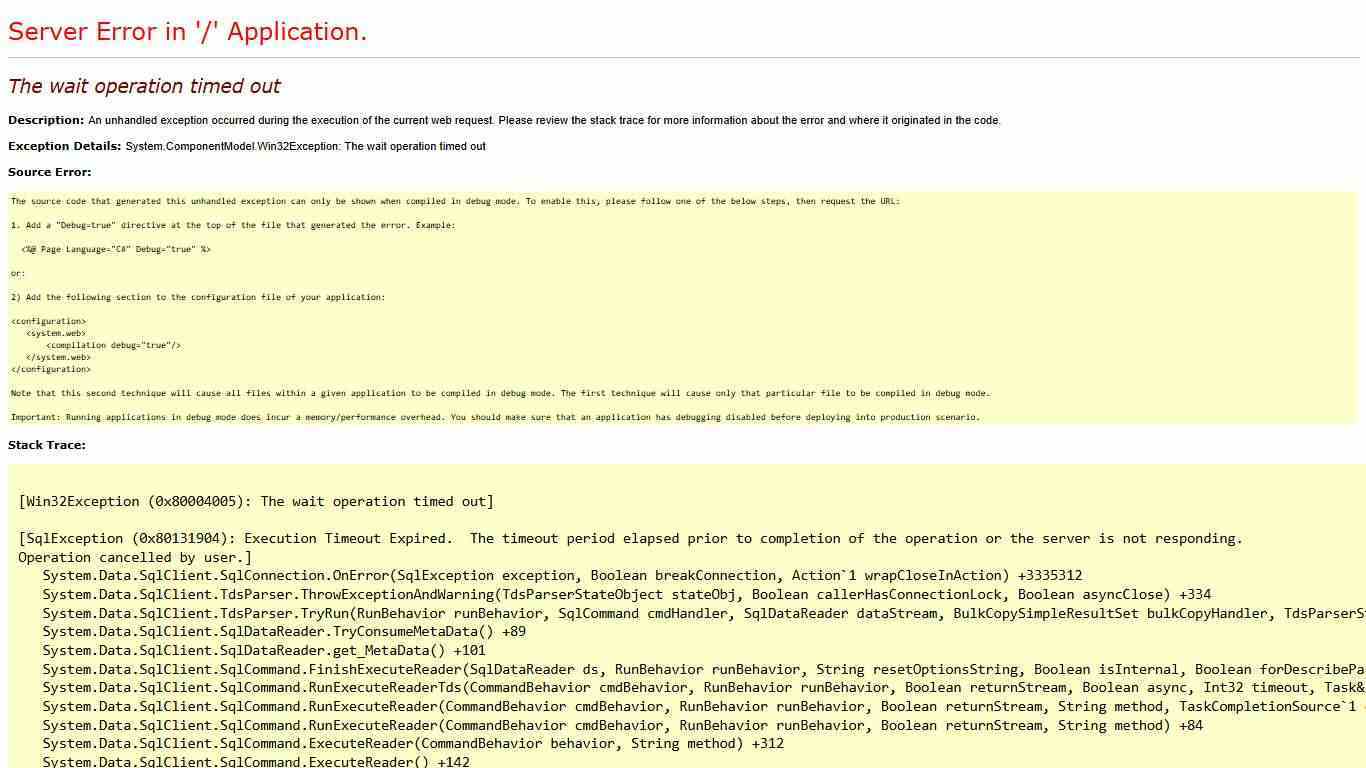1366x768 pixels.
Task: Click the "Operation cancelled by user.]" line
Action: 135,557
